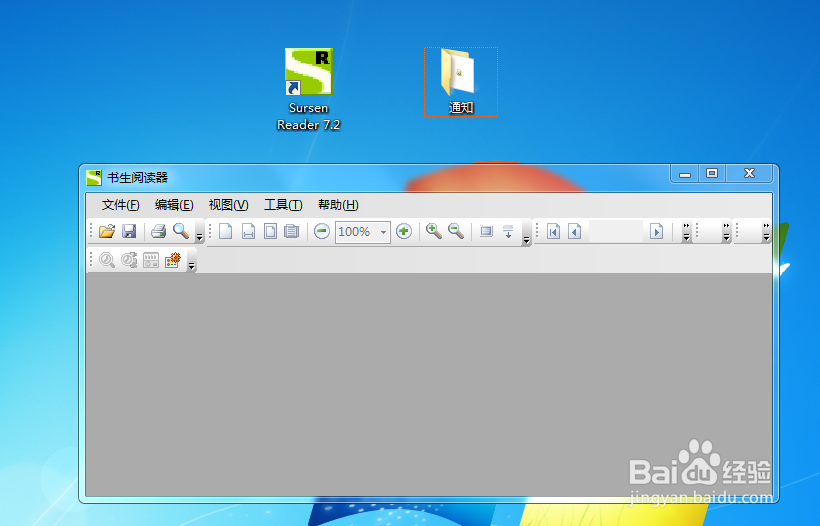This screenshot has height=526, width=820.
Task: Open the 帮助(H) menu
Action: (338, 205)
